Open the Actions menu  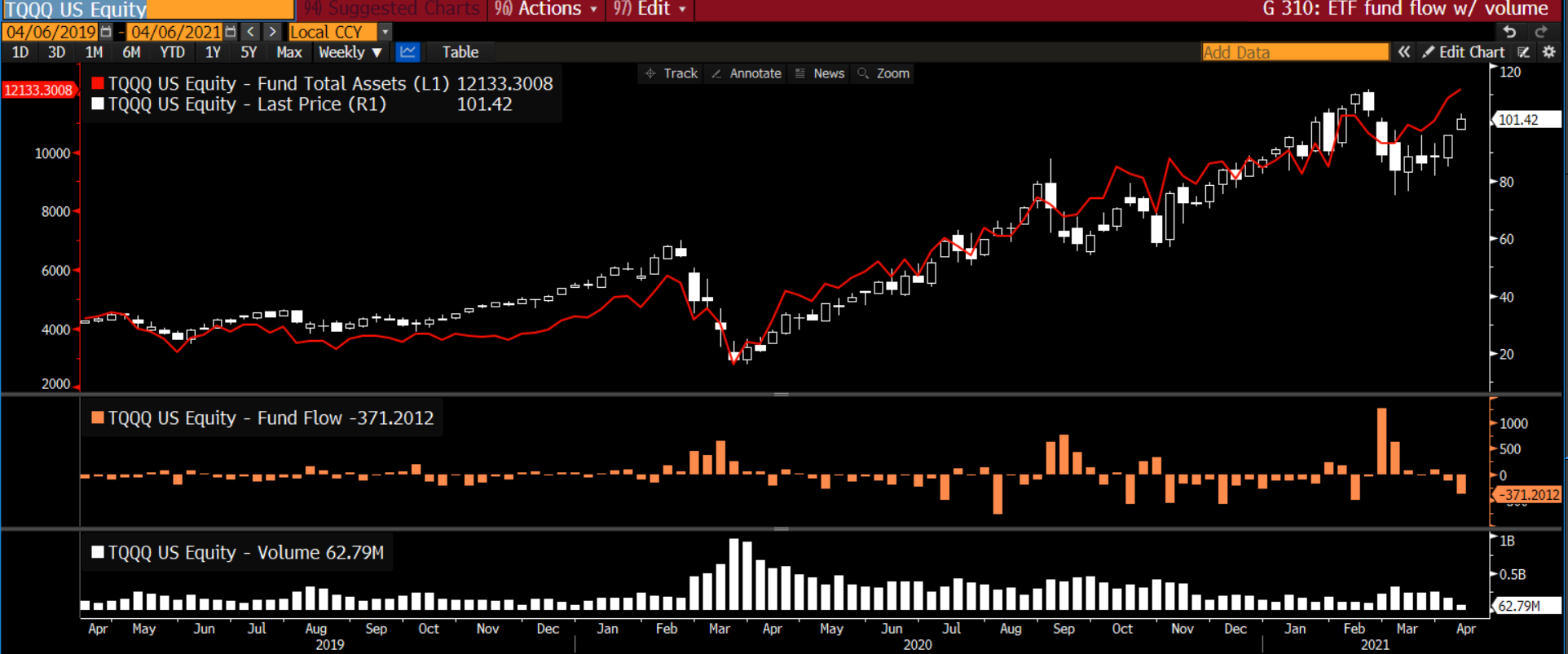pos(546,10)
